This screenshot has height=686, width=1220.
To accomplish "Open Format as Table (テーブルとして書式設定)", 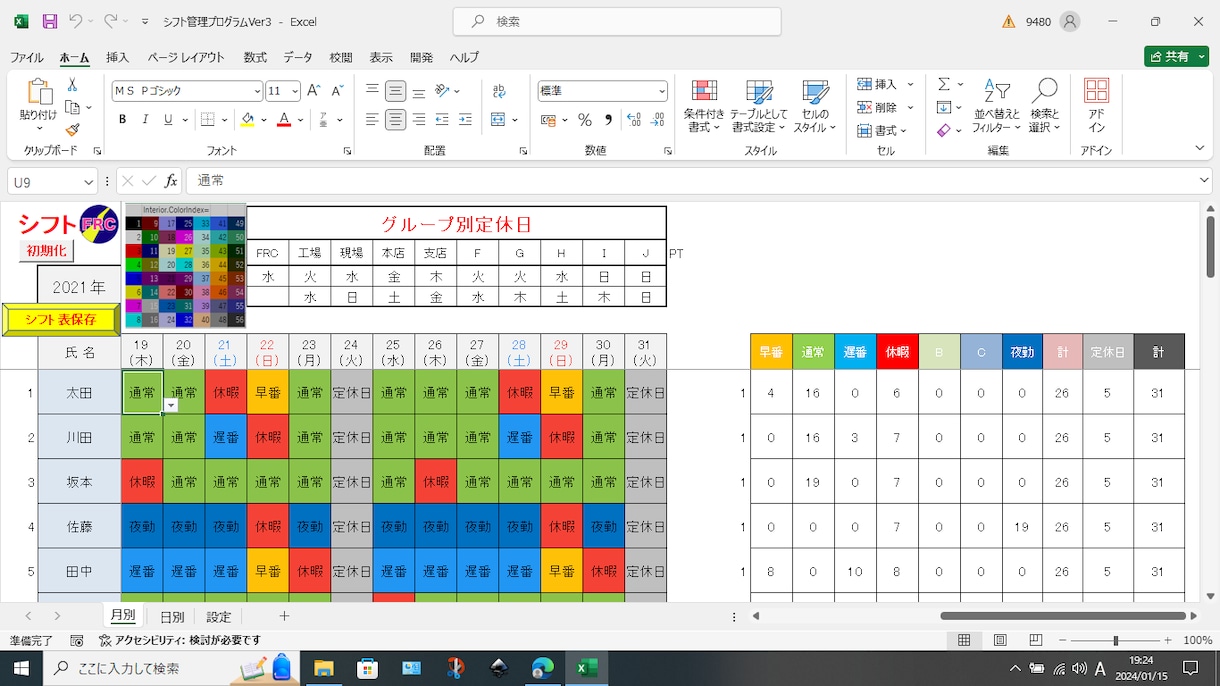I will tap(759, 108).
